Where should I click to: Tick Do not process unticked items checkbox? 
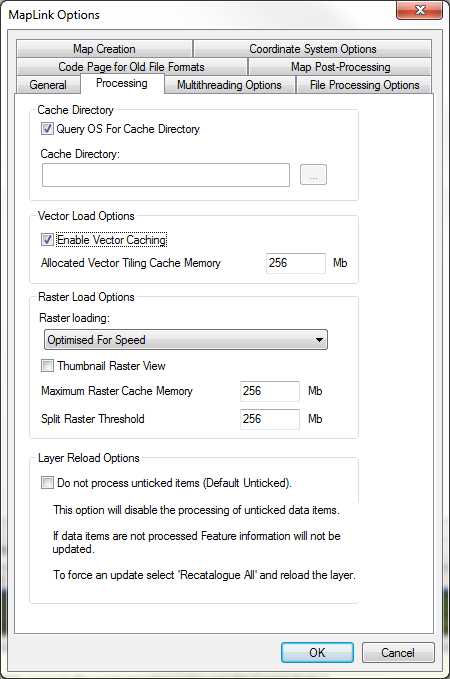pyautogui.click(x=47, y=483)
